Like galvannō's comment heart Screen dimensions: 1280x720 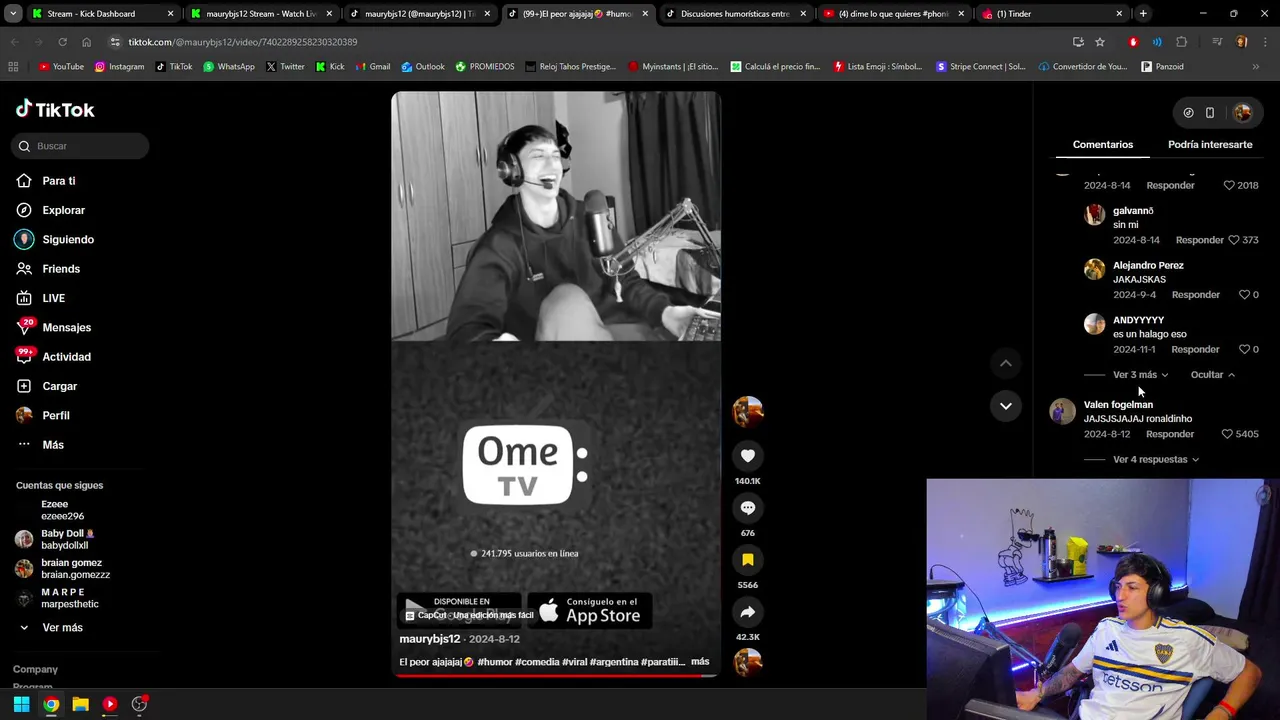[x=1233, y=240]
